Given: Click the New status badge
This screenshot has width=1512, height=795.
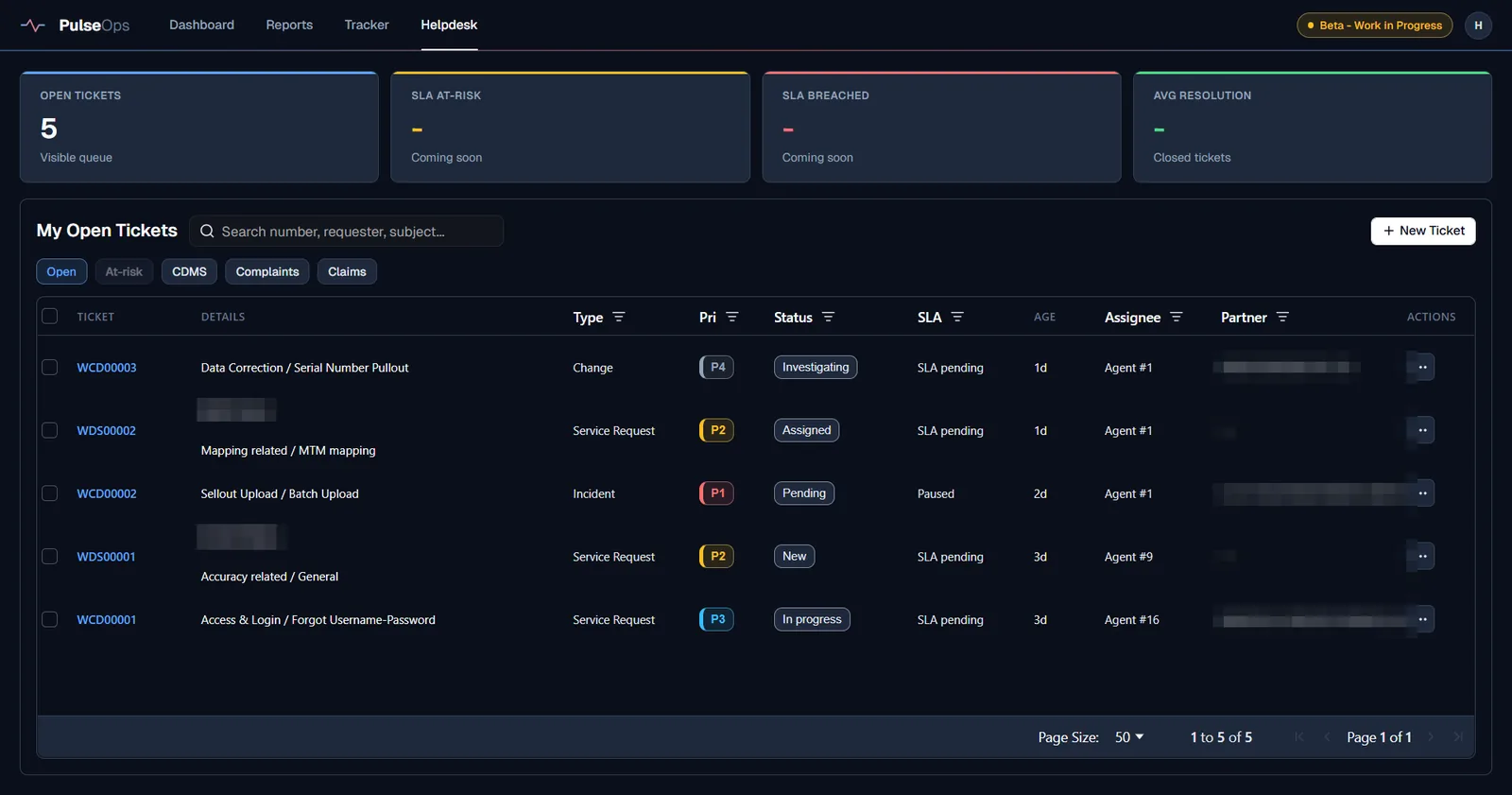Looking at the screenshot, I should [x=794, y=556].
